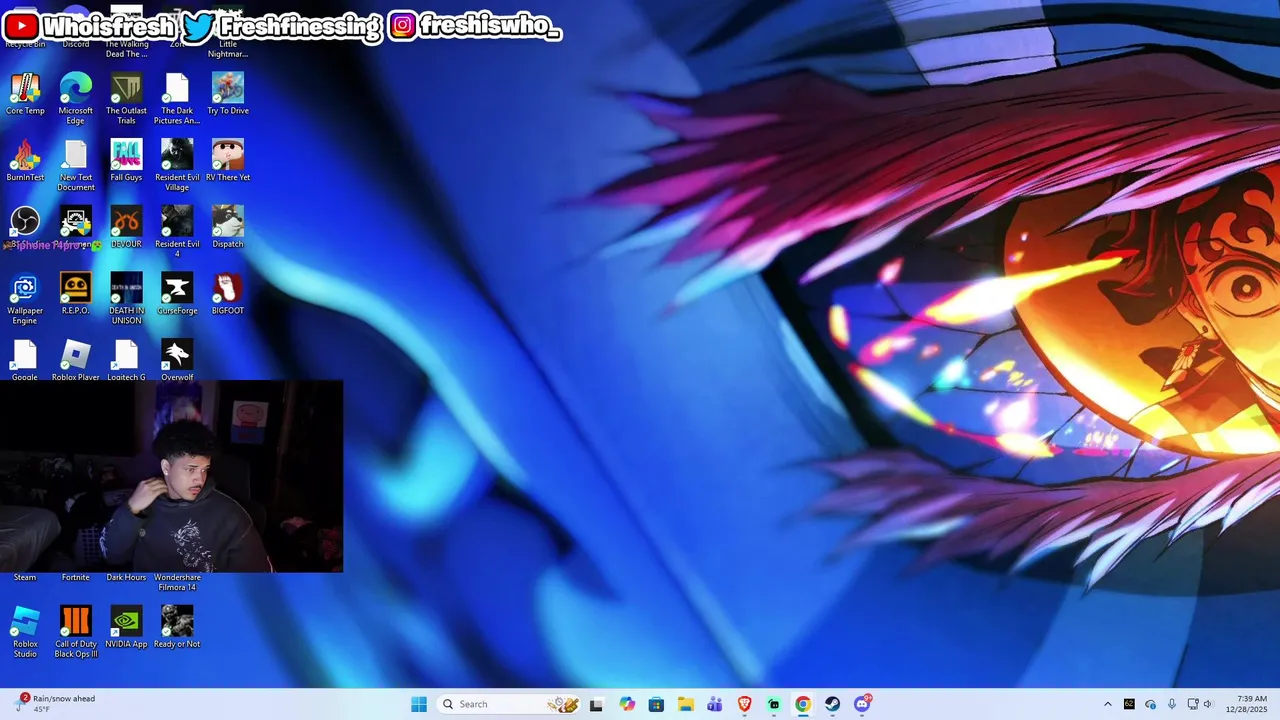Image resolution: width=1280 pixels, height=720 pixels.
Task: Select the R.E.P.O. game icon
Action: 76,294
